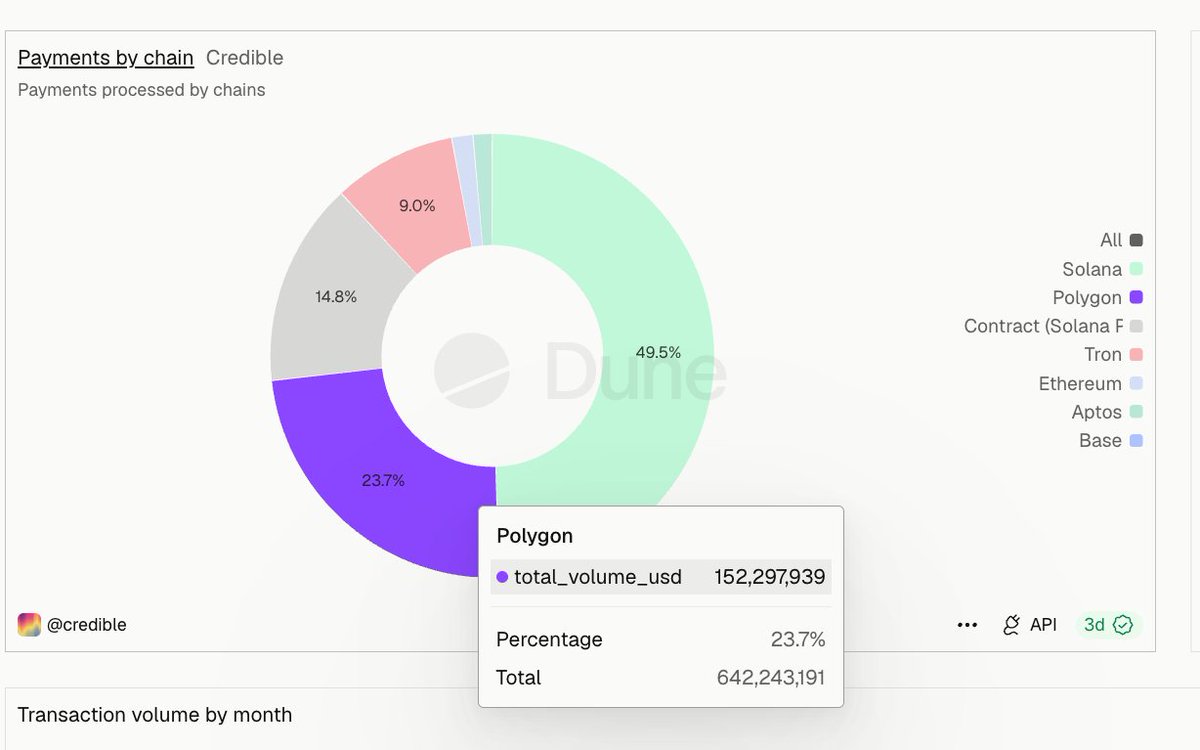Image resolution: width=1200 pixels, height=750 pixels.
Task: Click the Payments processed by chains subtitle
Action: 142,90
